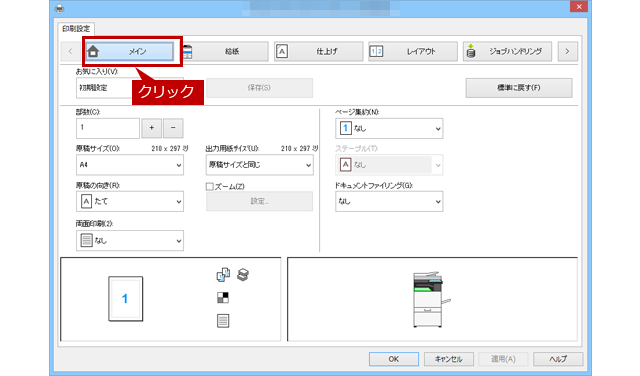This screenshot has height=376, width=640.
Task: Confirm with the OK button
Action: point(394,359)
